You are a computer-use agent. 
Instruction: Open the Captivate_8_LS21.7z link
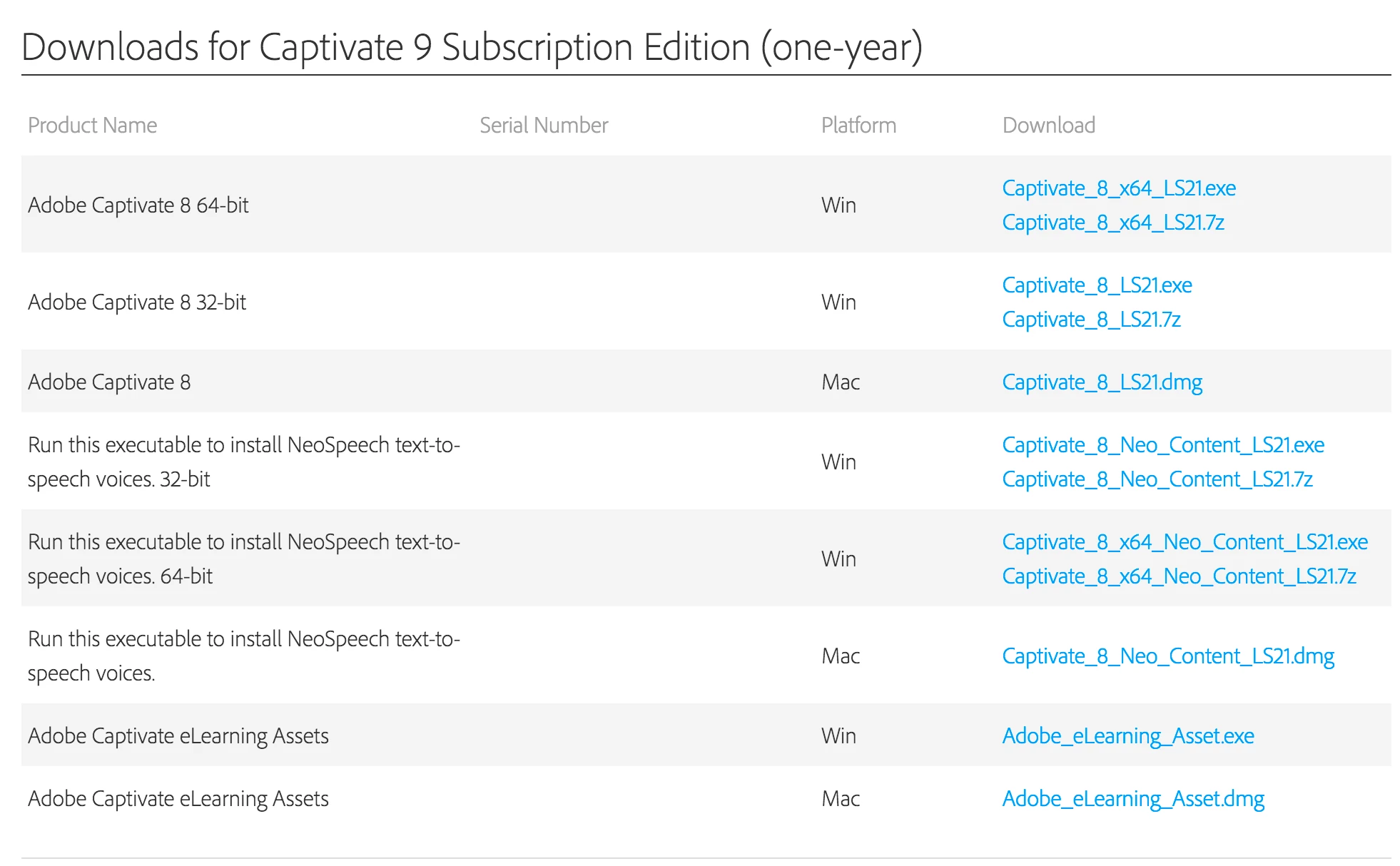point(1091,320)
